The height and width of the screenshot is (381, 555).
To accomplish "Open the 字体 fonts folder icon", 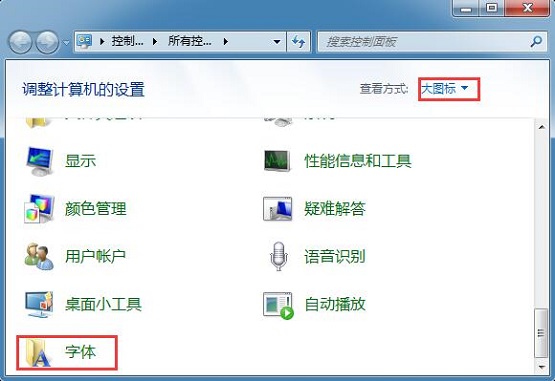I will pos(39,353).
